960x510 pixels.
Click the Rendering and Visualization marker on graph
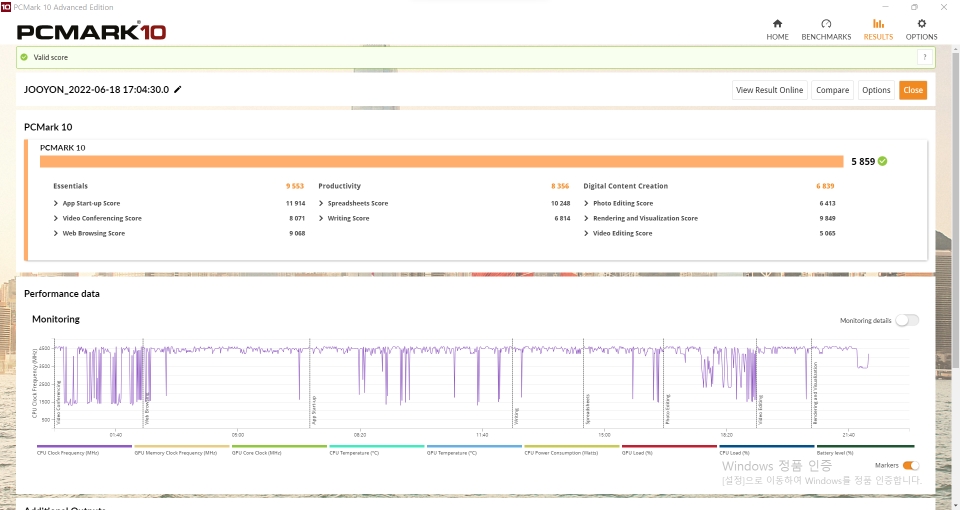[816, 393]
